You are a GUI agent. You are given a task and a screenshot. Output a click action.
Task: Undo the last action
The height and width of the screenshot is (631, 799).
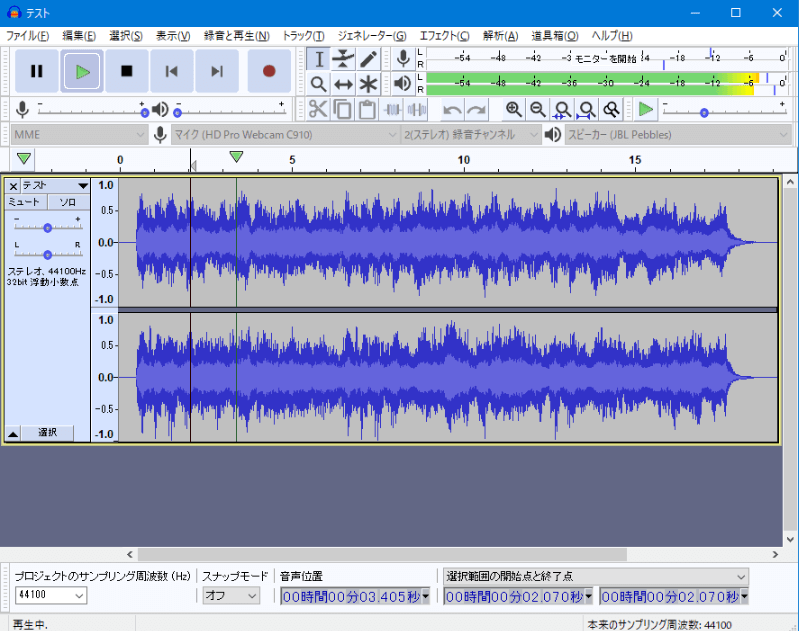click(452, 110)
